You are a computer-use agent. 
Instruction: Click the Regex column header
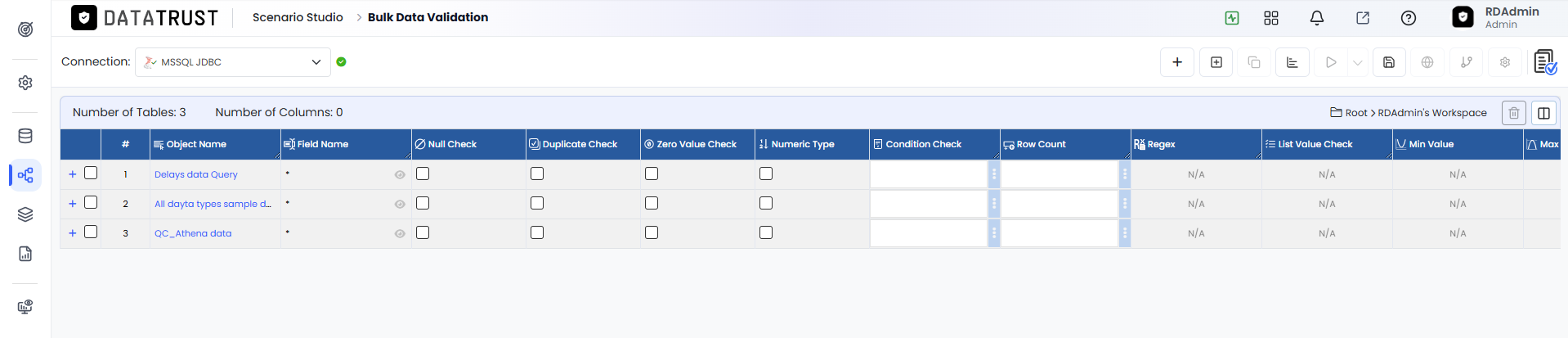point(1196,144)
